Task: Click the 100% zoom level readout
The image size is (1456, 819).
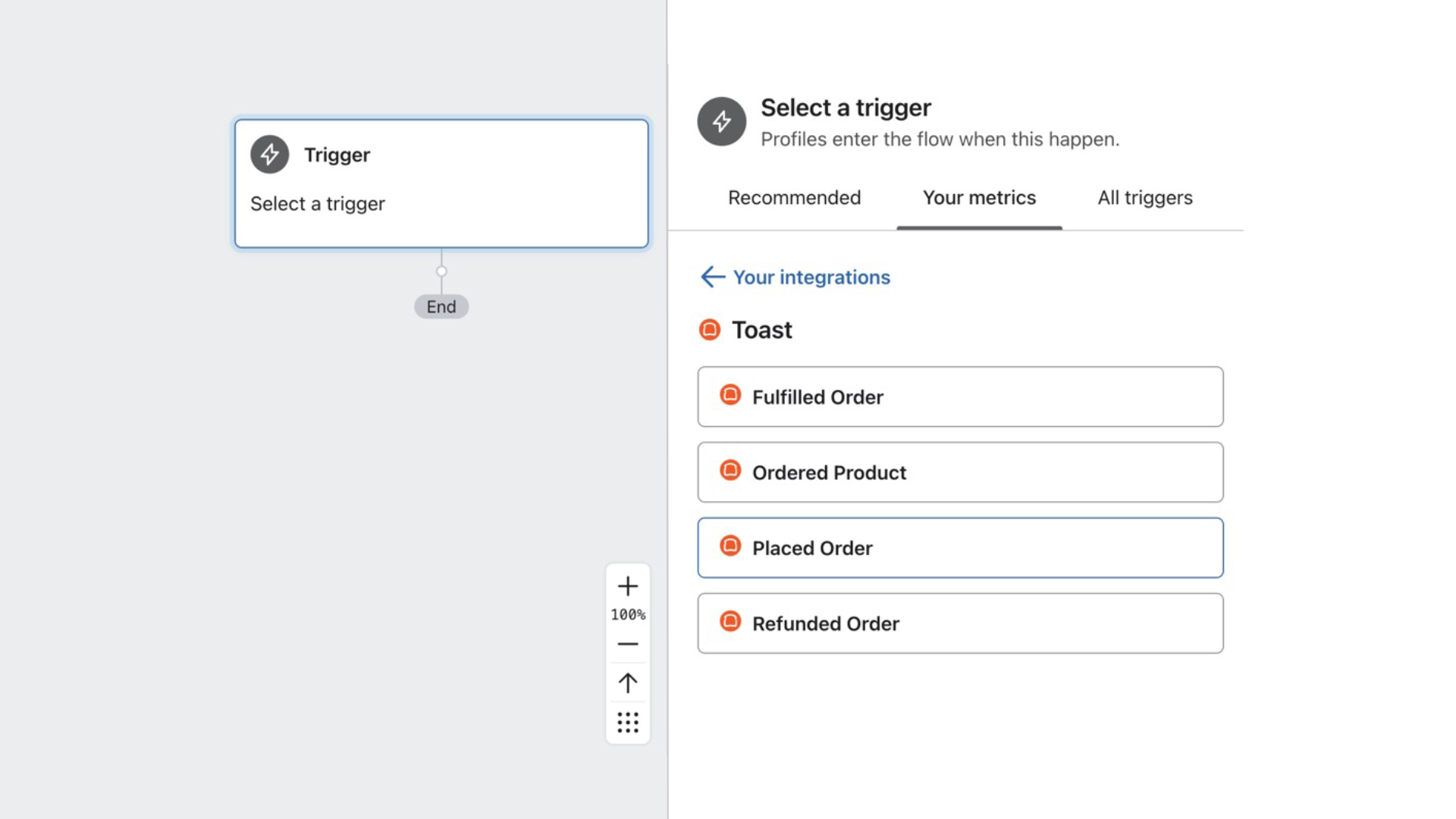Action: click(628, 615)
